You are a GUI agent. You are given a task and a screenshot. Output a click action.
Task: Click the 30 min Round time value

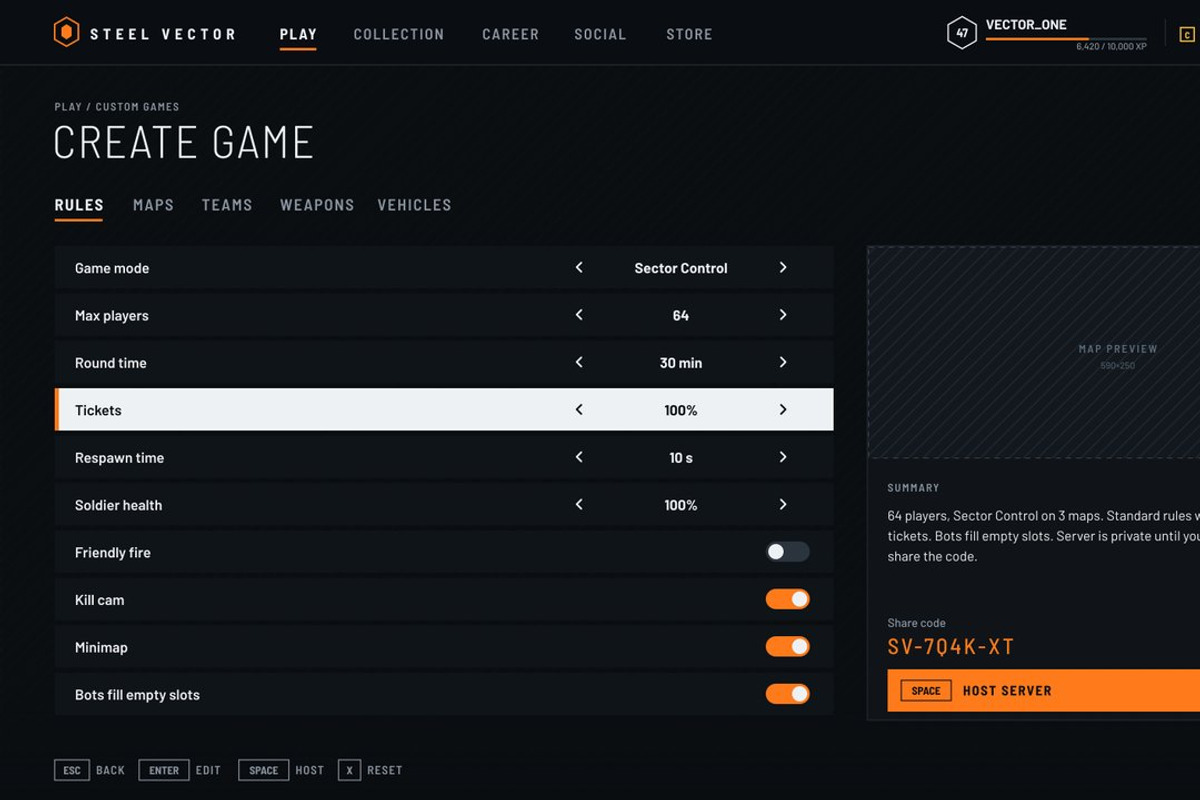click(681, 363)
